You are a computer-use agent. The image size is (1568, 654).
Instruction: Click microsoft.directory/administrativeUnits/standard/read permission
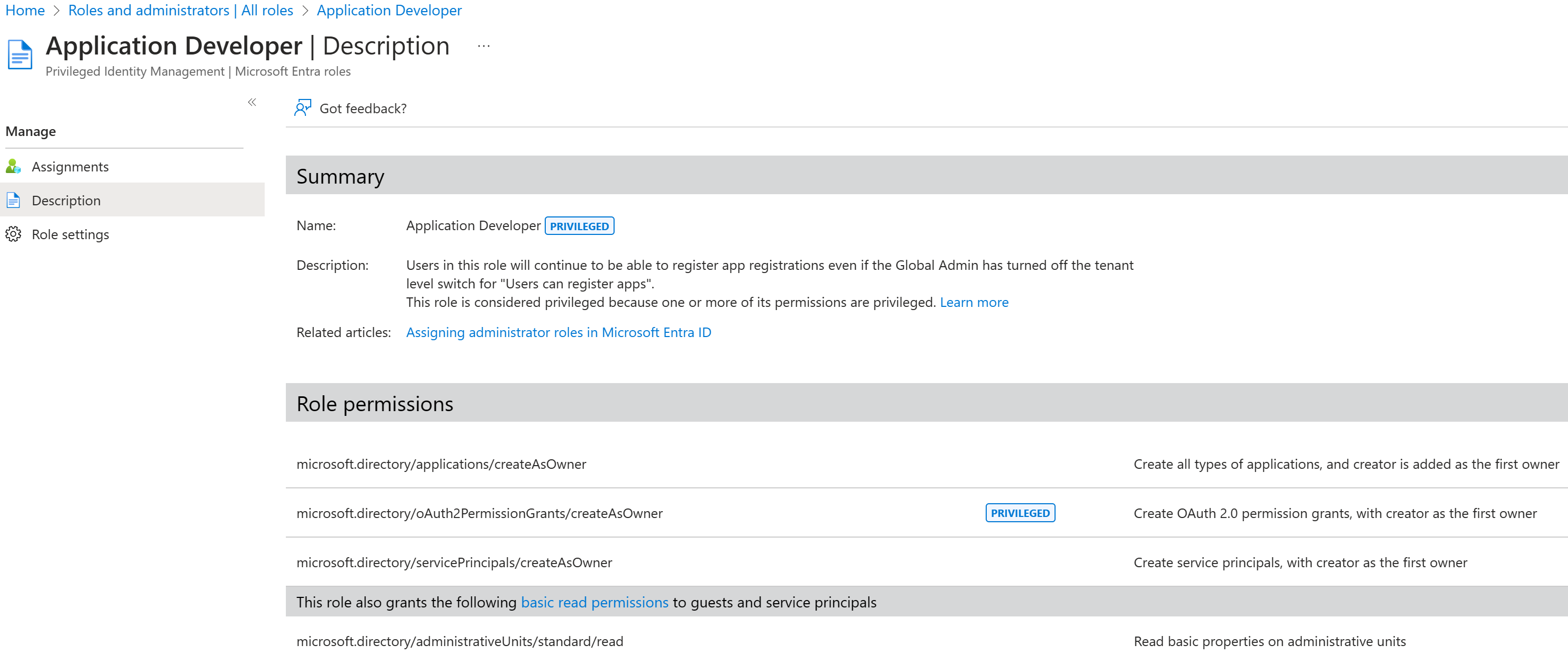point(459,641)
